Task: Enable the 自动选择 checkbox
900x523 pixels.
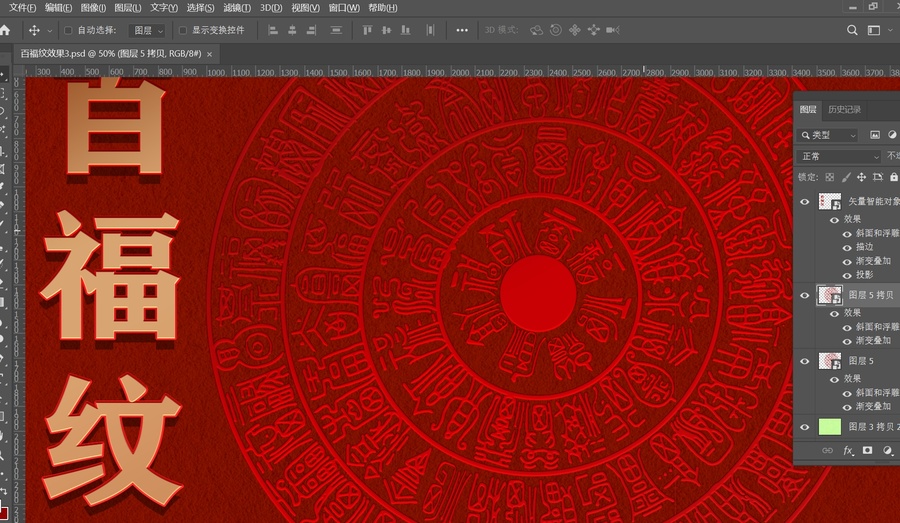Action: point(68,30)
